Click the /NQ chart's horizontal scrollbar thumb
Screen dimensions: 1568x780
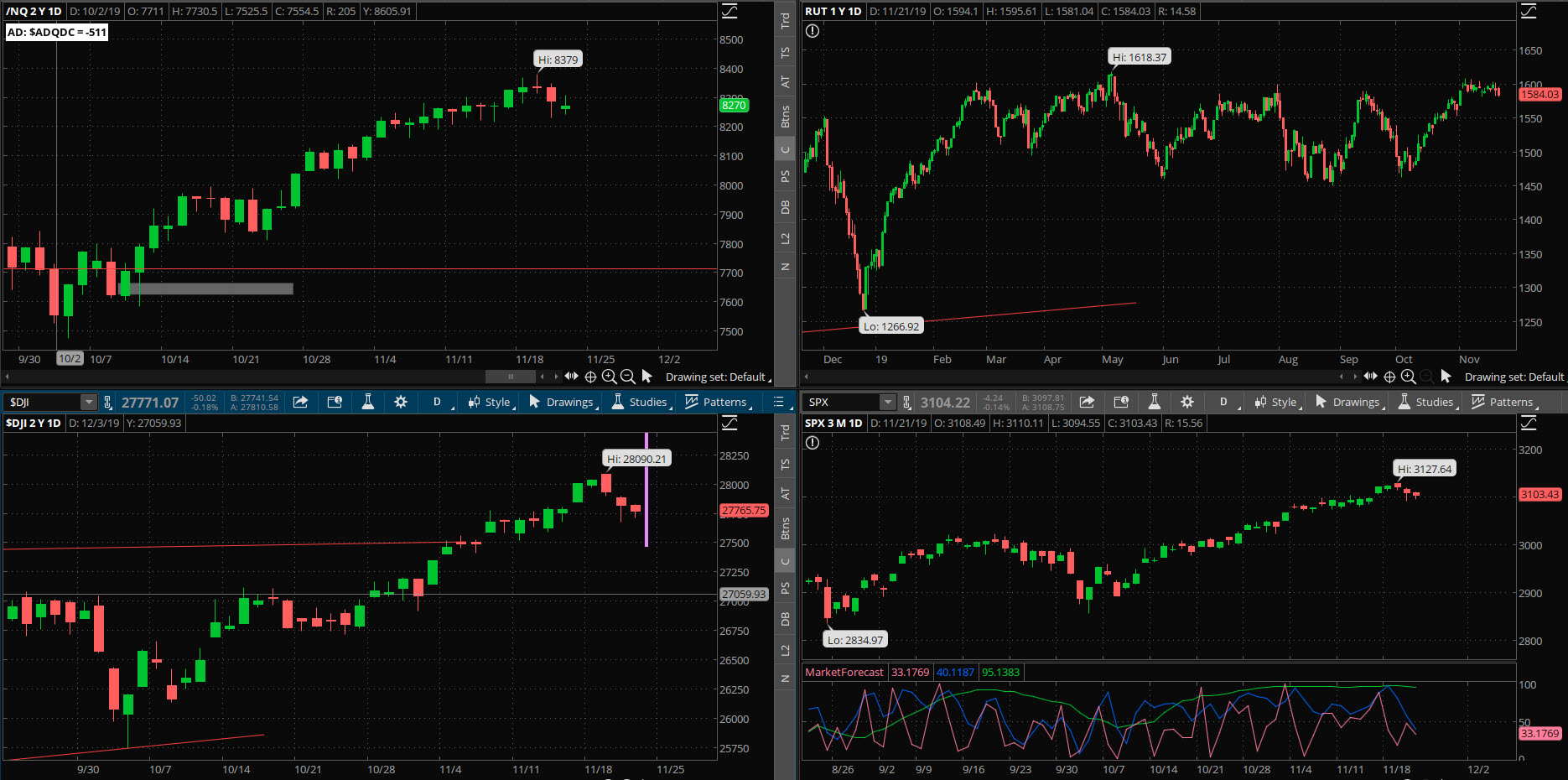511,377
